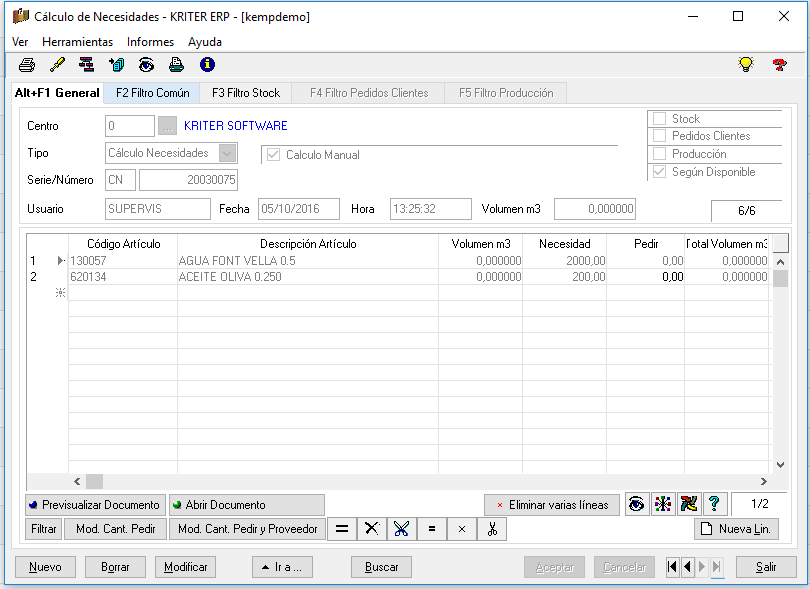Click the Mod. Cant. Pedir button
Screen dimensions: 810x589
click(x=116, y=529)
